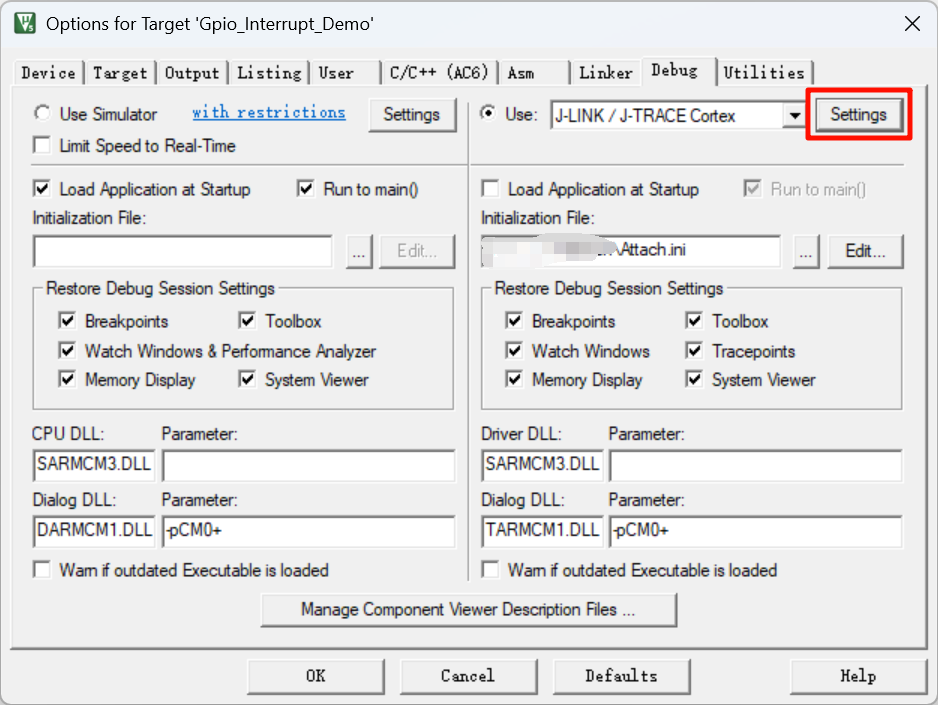Image resolution: width=938 pixels, height=705 pixels.
Task: Restore settings with Defaults button
Action: 621,676
